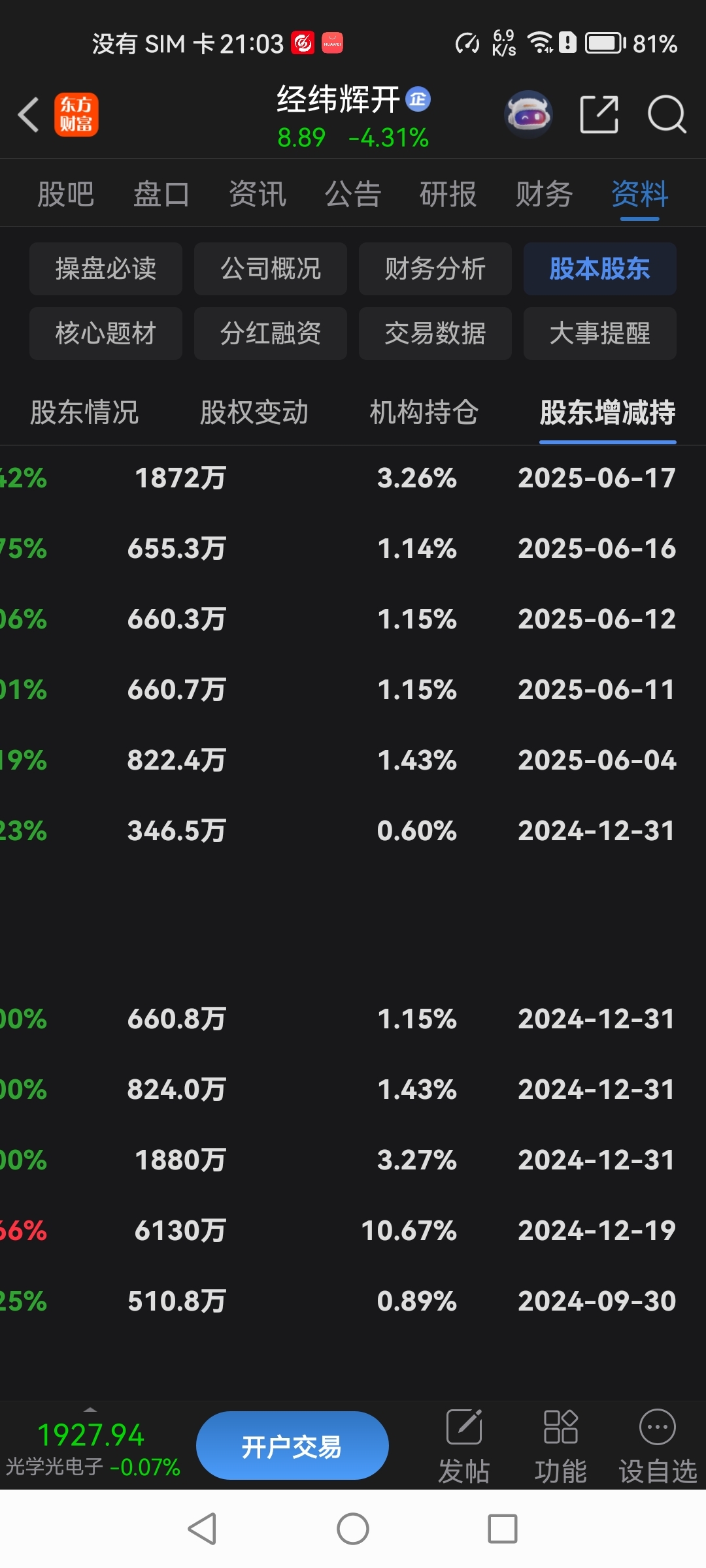Select the 公司概况 category button
This screenshot has width=706, height=1568.
[271, 269]
